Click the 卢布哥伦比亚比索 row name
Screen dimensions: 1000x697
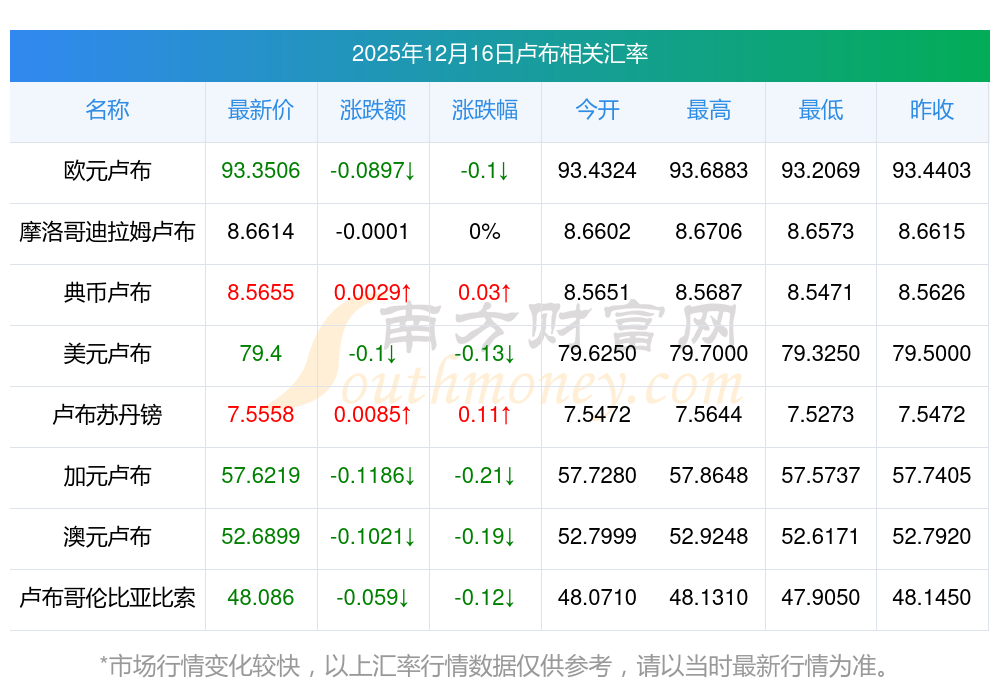point(107,598)
